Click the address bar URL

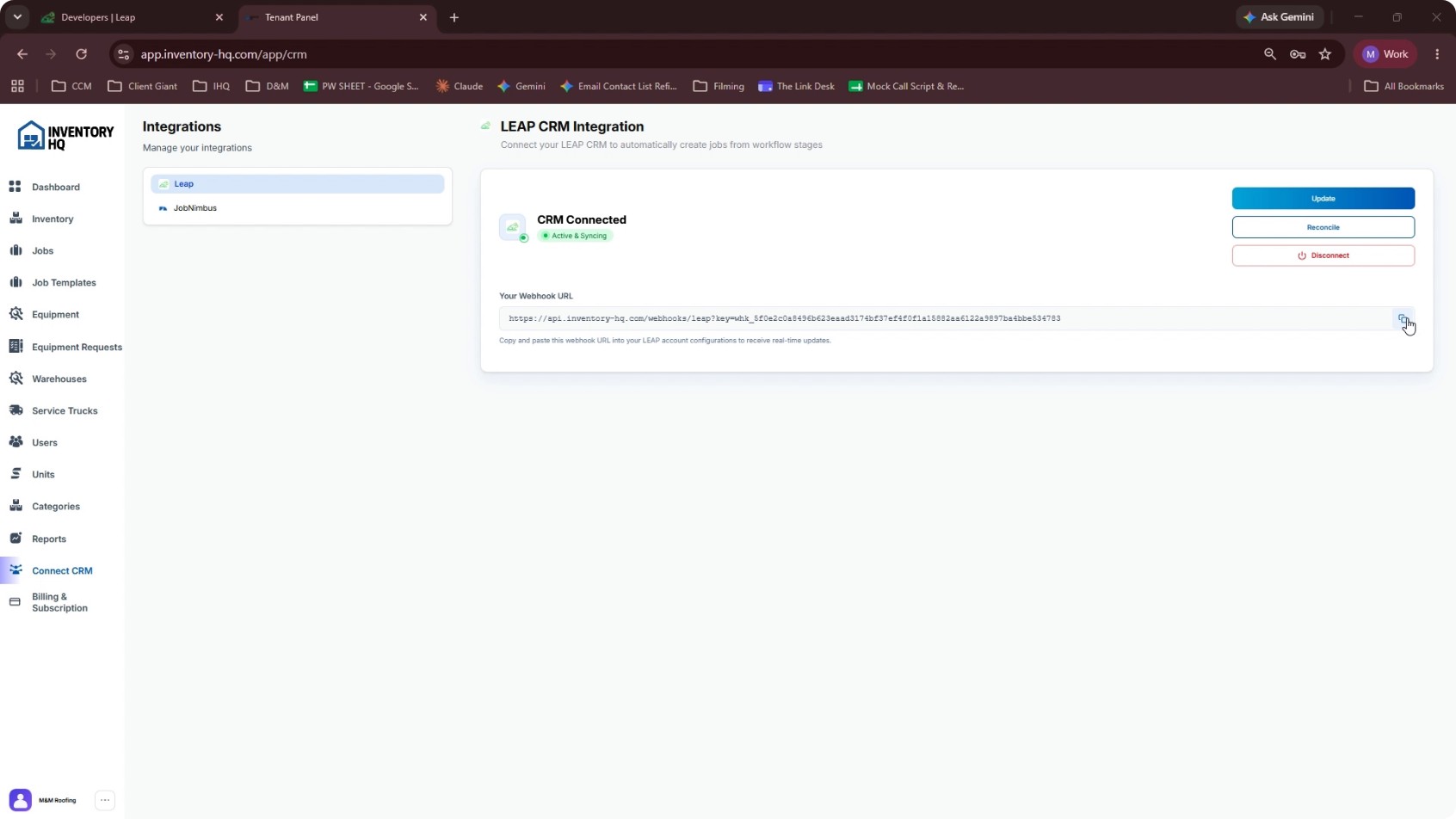pos(224,54)
